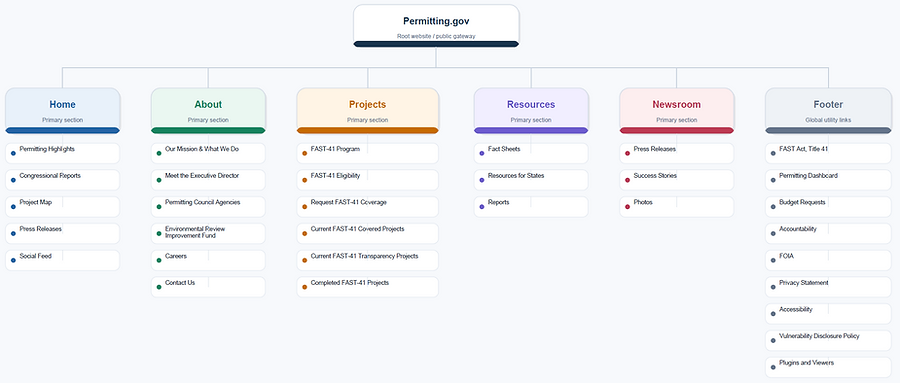900x383 pixels.
Task: Select Current FAST-41 Covered Projects
Action: coord(367,234)
